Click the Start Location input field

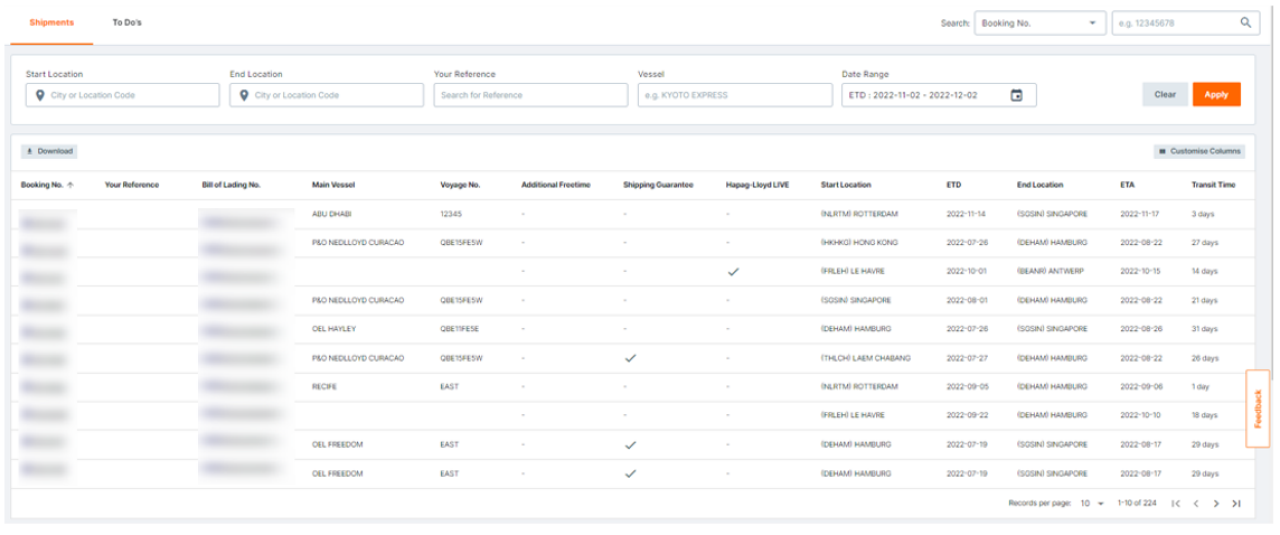123,95
